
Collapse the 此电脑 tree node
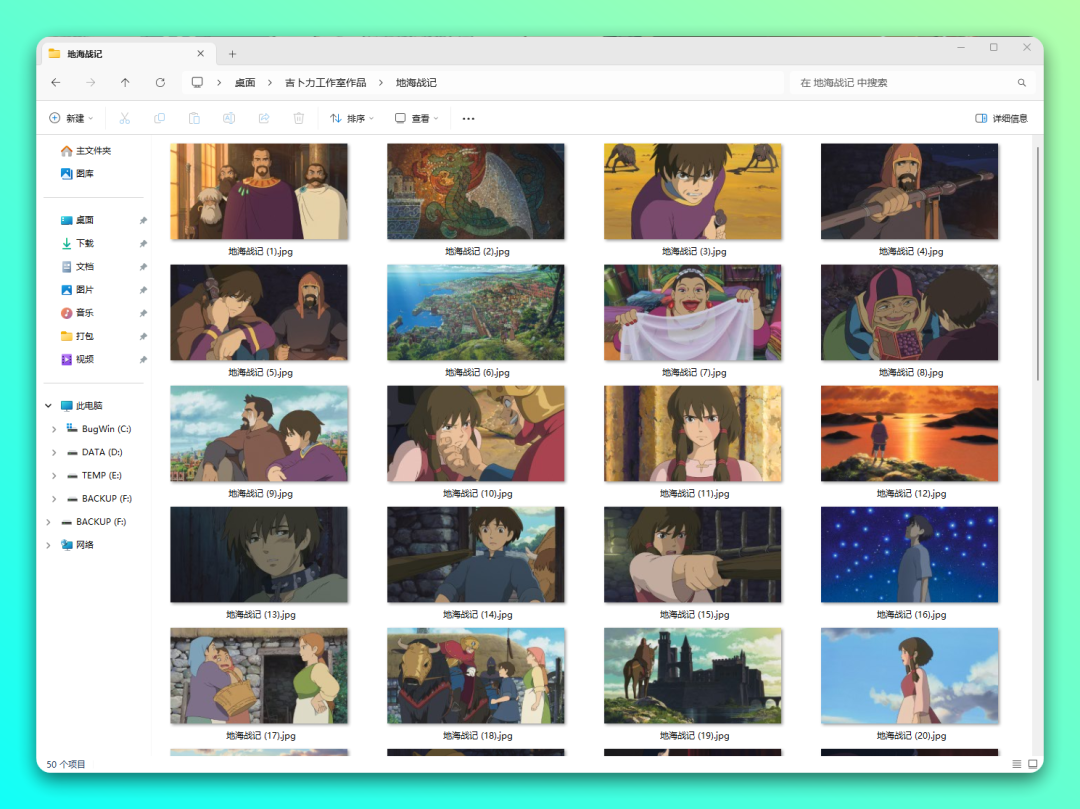click(x=48, y=406)
